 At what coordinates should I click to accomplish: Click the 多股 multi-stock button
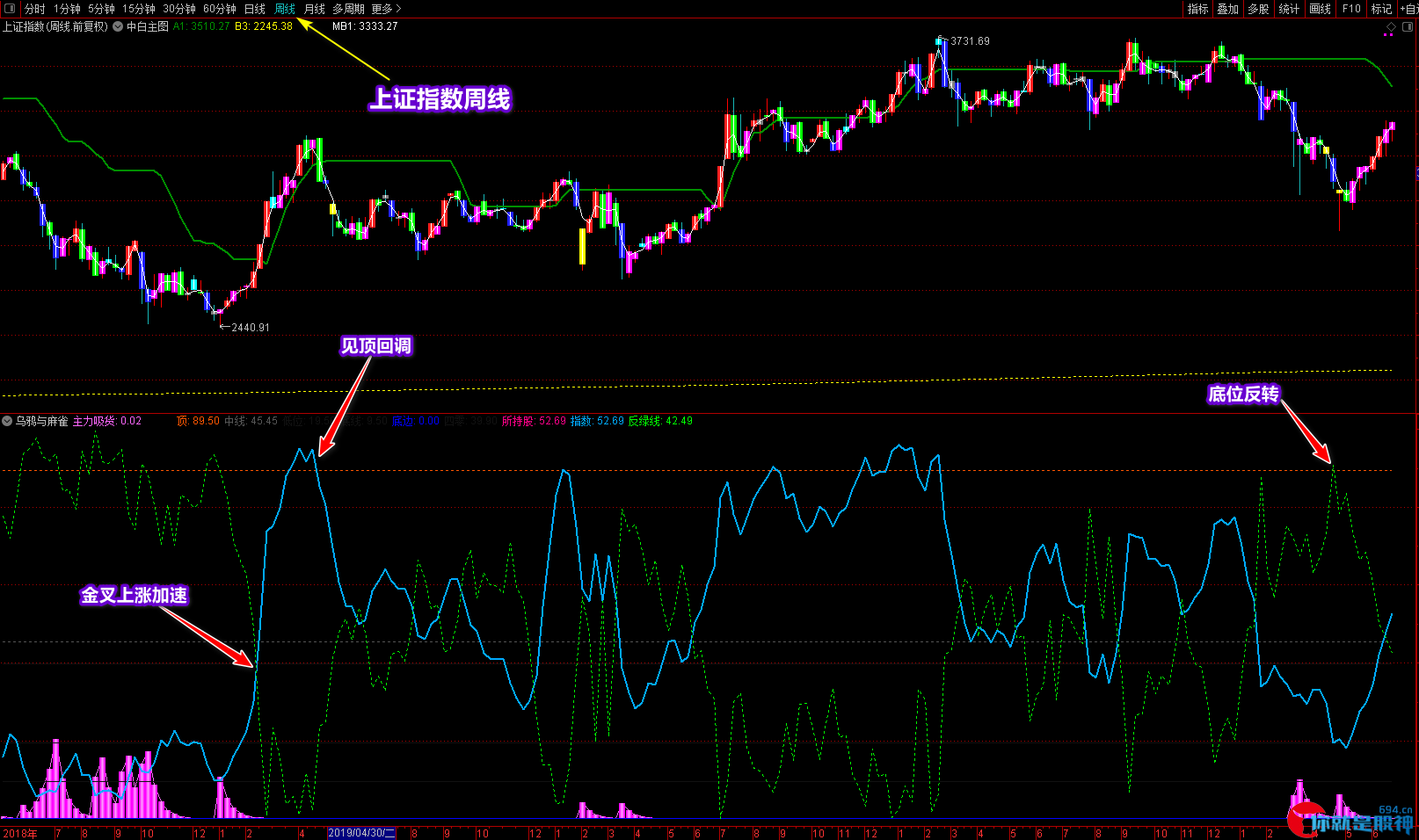[1258, 9]
